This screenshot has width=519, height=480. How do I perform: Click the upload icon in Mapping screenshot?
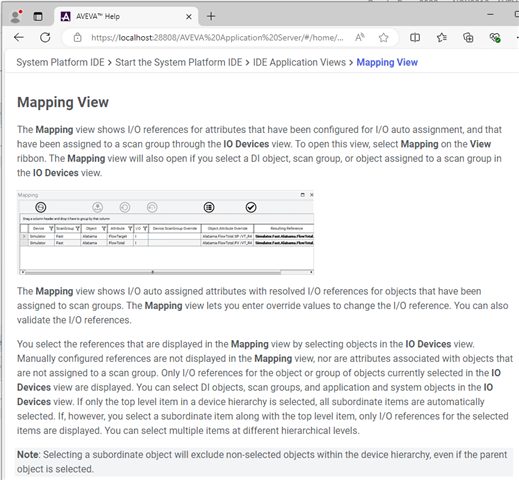coord(98,207)
